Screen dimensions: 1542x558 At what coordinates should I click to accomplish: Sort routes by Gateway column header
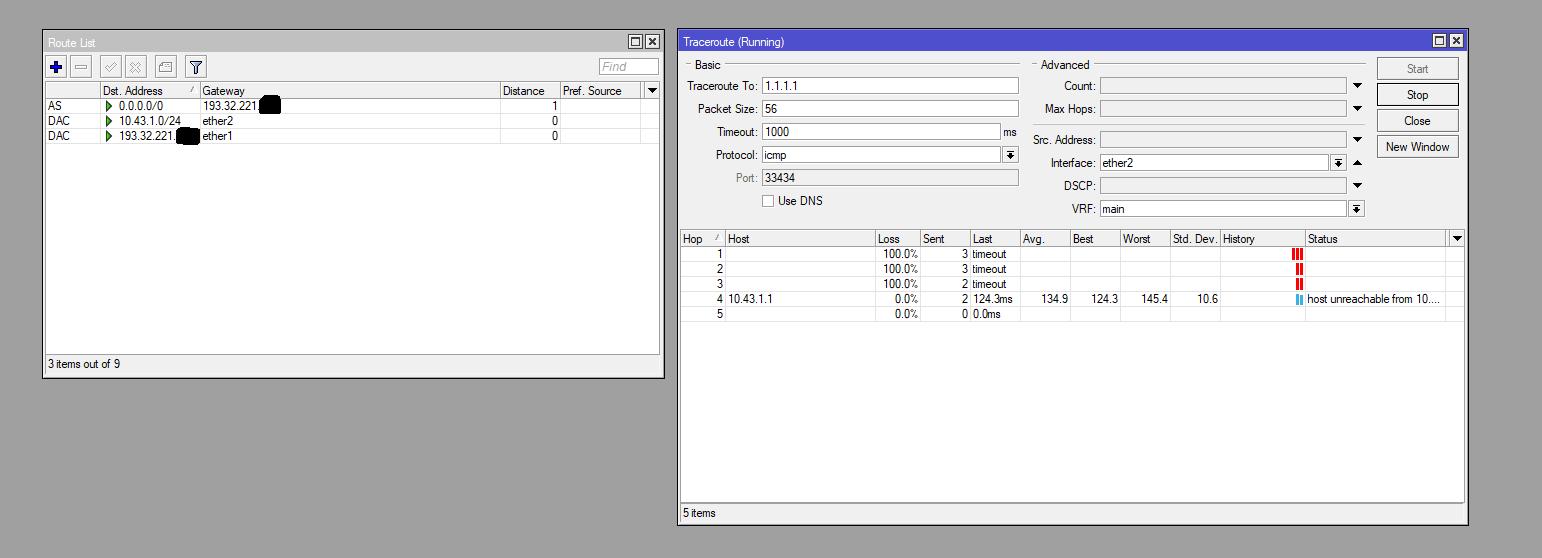point(350,90)
